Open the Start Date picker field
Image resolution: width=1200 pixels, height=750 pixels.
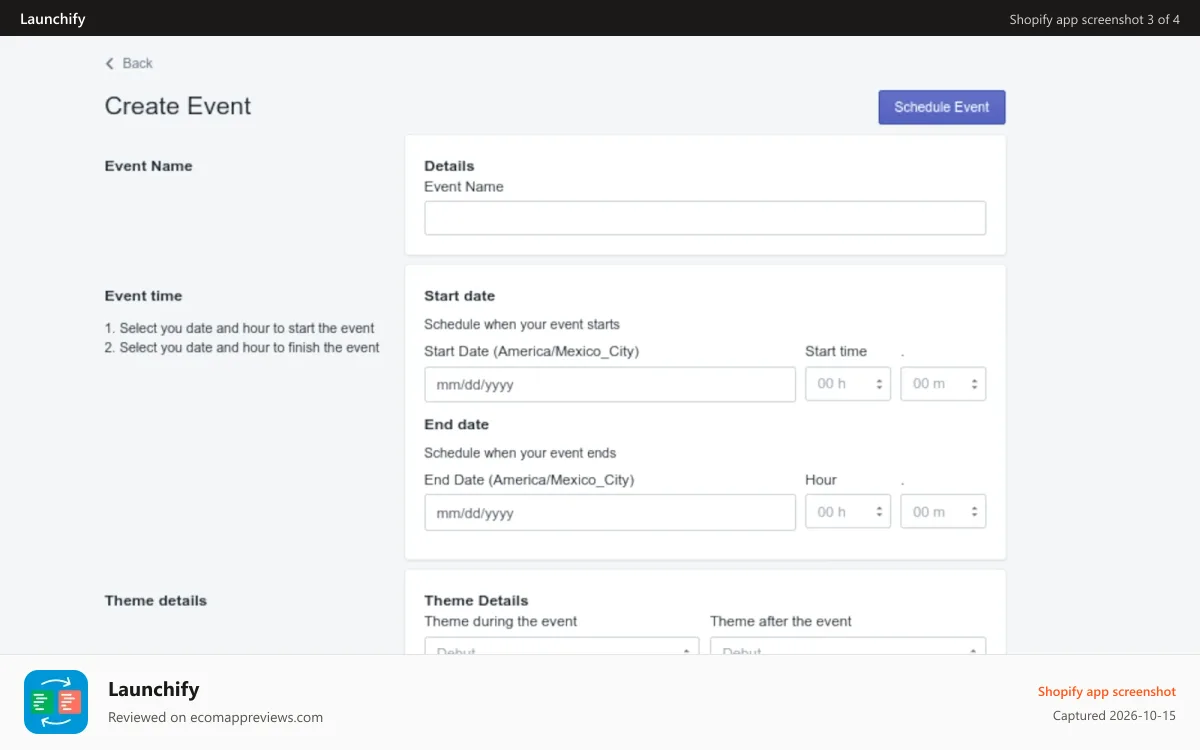610,384
